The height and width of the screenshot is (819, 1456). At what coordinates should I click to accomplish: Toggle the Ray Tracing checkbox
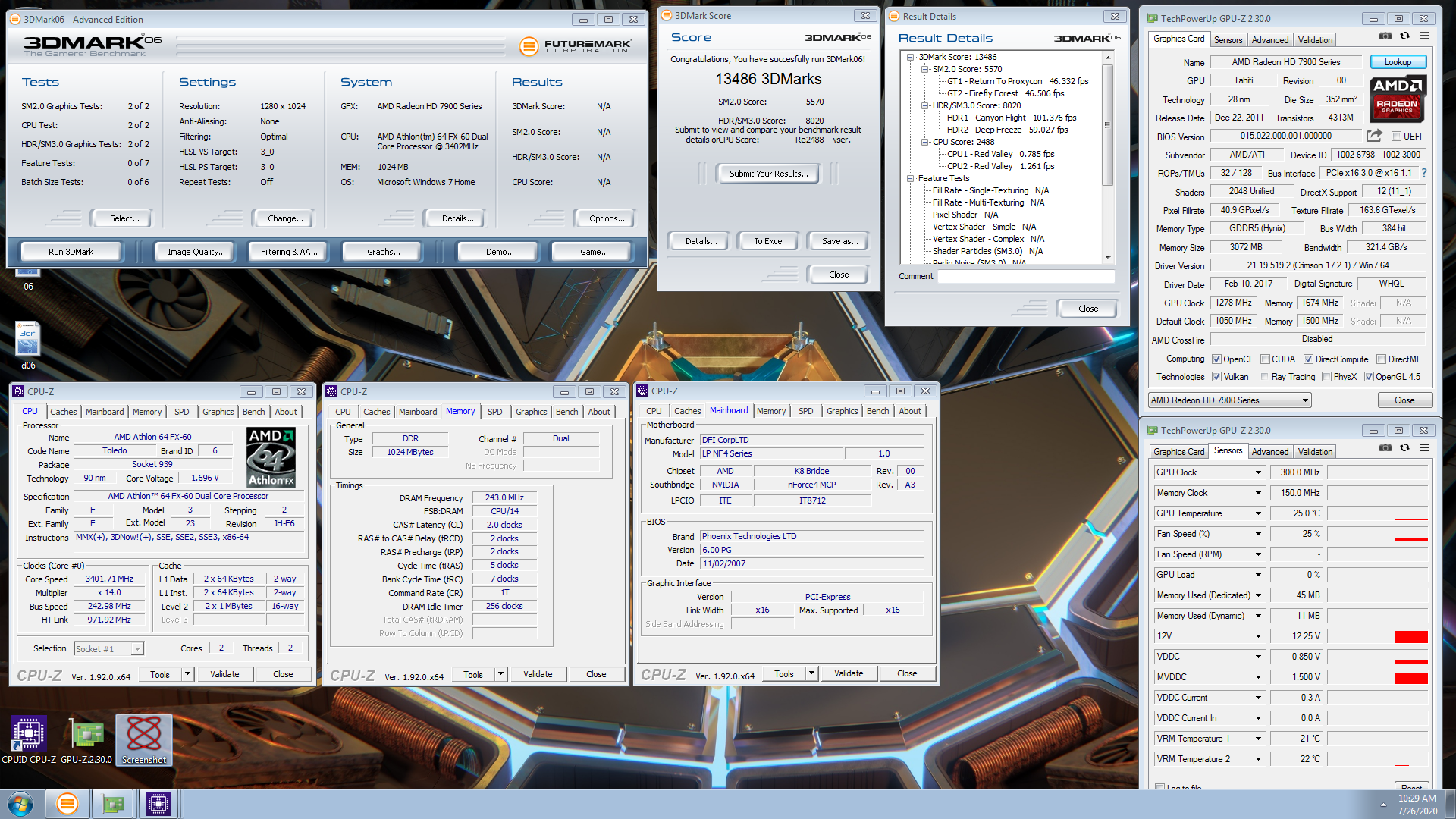1264,377
